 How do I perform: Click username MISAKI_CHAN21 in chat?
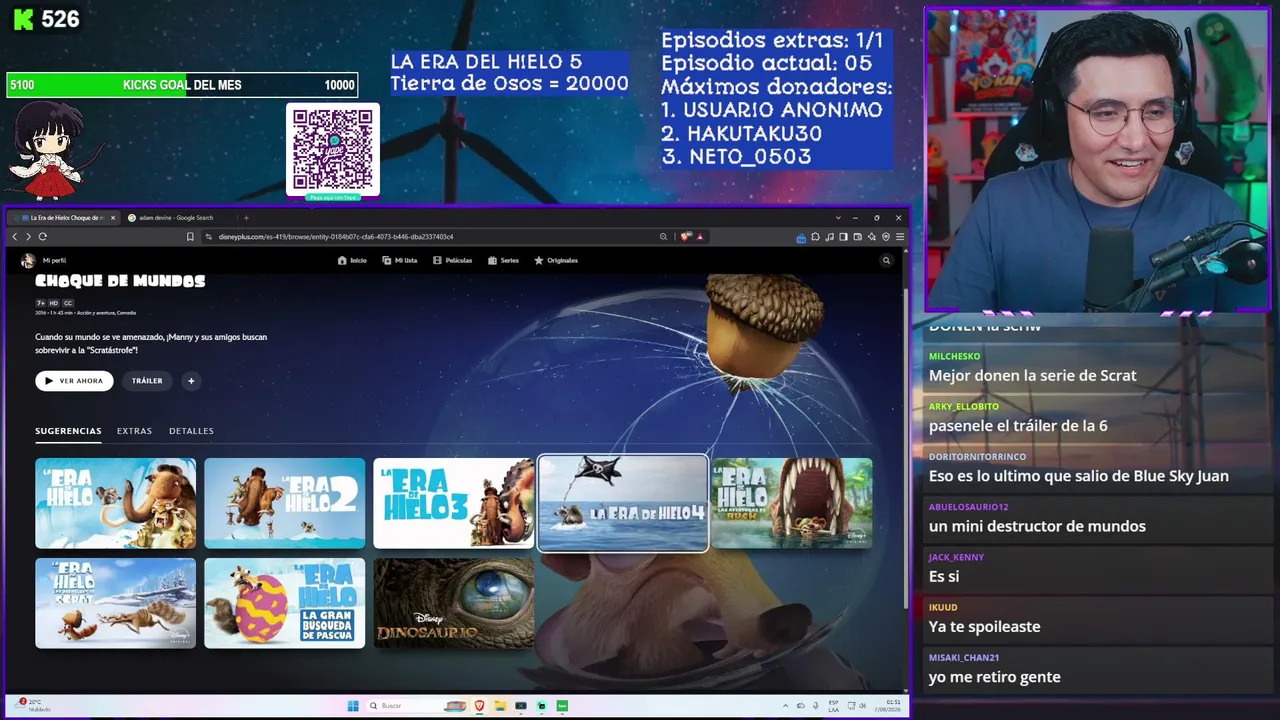click(963, 657)
